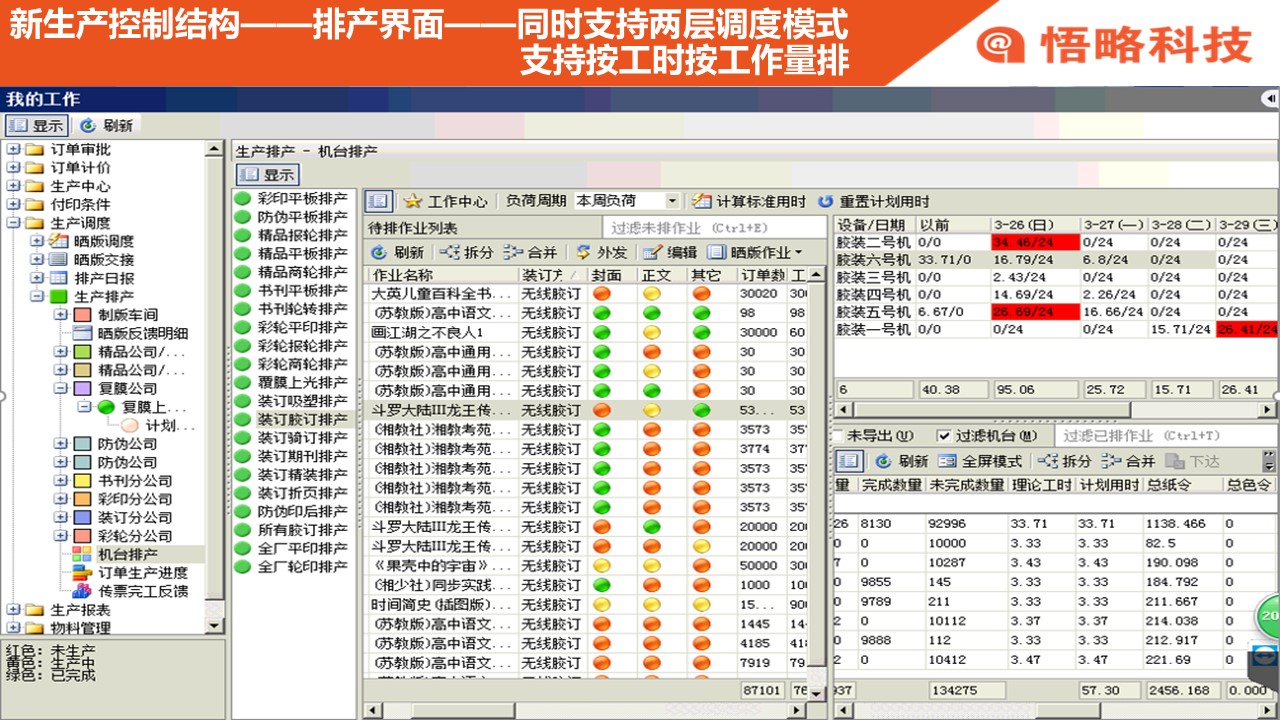Uncheck the 过滤机台 checkbox
1280x720 pixels.
tap(943, 436)
